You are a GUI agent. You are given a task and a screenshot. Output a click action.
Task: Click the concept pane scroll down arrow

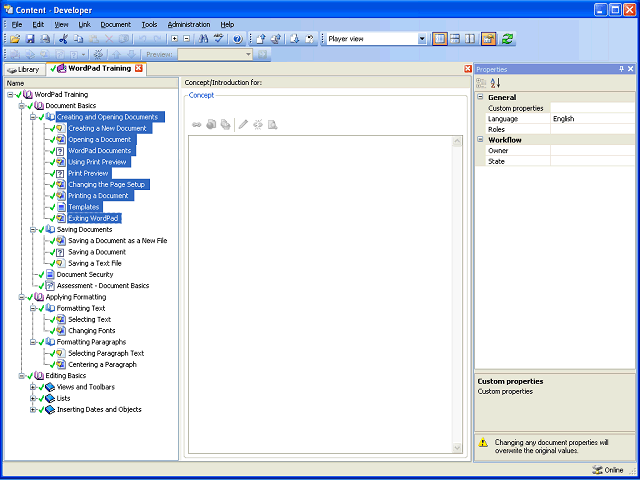point(457,448)
